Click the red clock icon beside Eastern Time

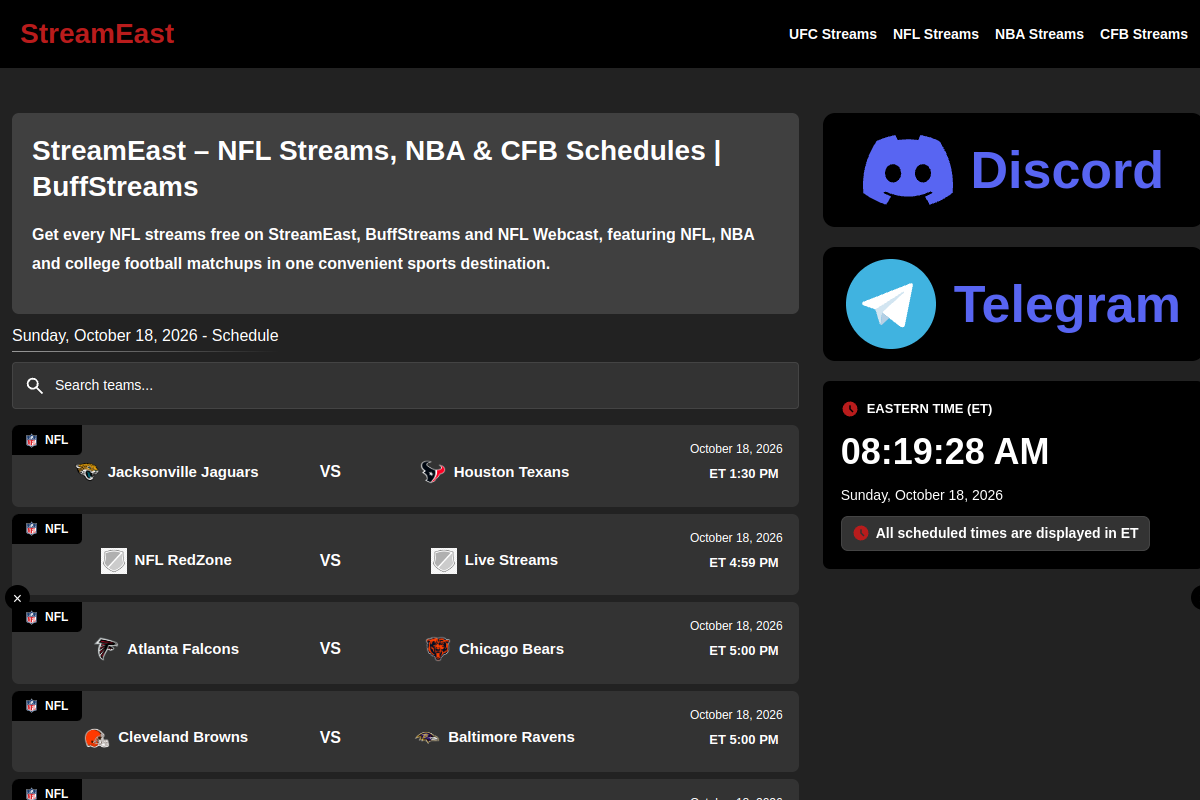(850, 409)
